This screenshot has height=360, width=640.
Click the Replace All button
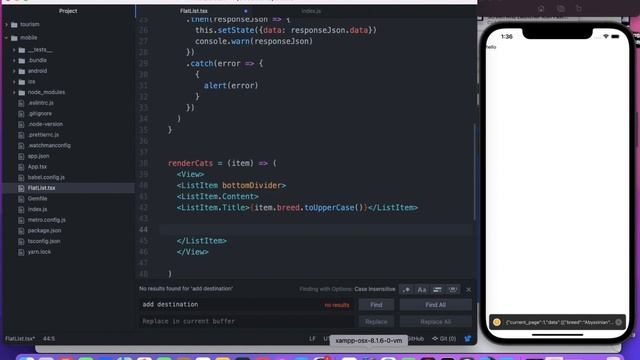pyautogui.click(x=436, y=322)
